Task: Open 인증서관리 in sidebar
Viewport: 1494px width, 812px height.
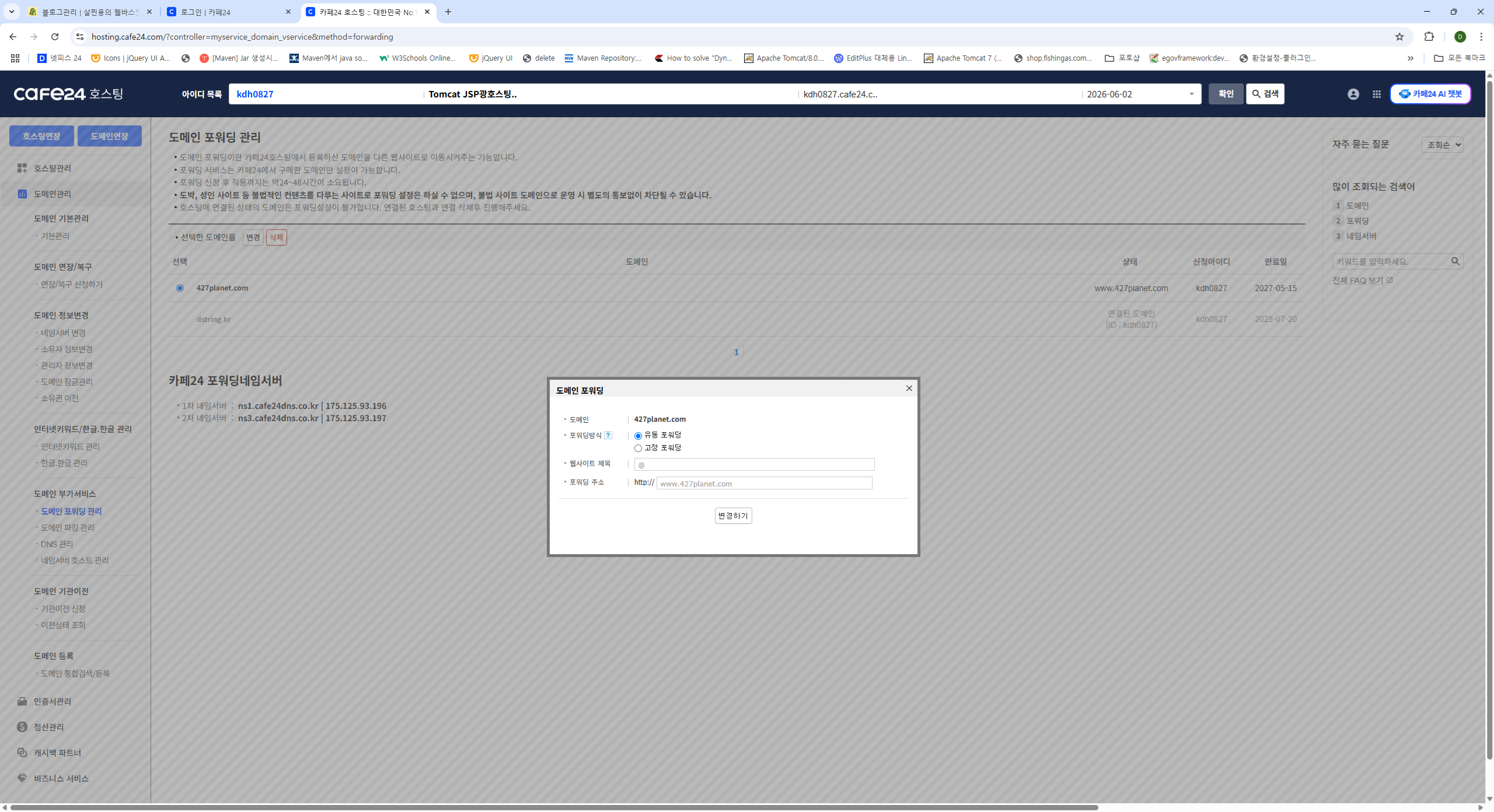Action: point(52,701)
